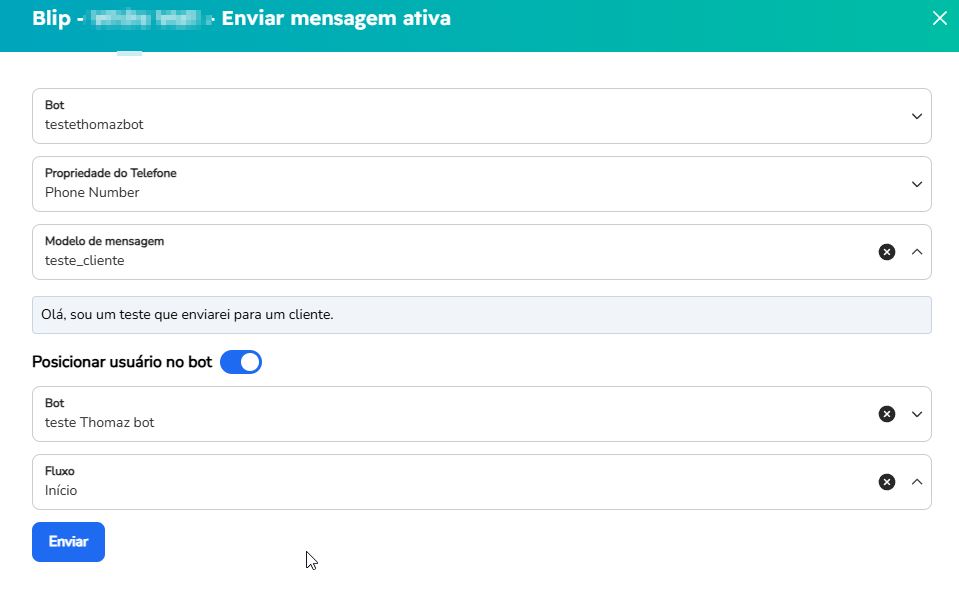Close the Enviar mensagem ativa dialog
The height and width of the screenshot is (603, 959).
tap(939, 18)
